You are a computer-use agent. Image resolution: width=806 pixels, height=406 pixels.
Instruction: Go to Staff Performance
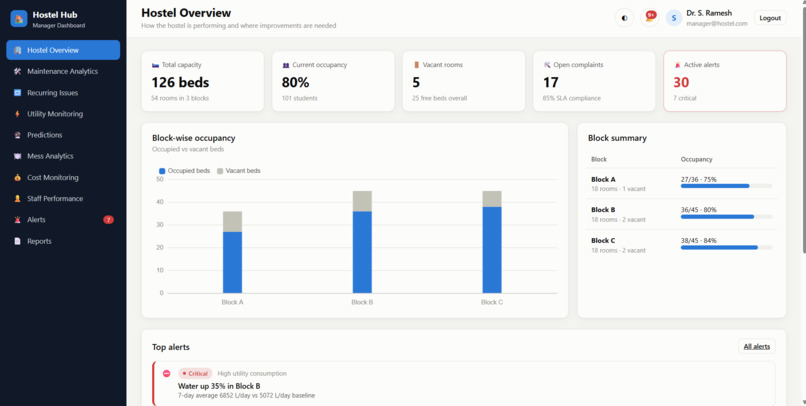(x=63, y=199)
